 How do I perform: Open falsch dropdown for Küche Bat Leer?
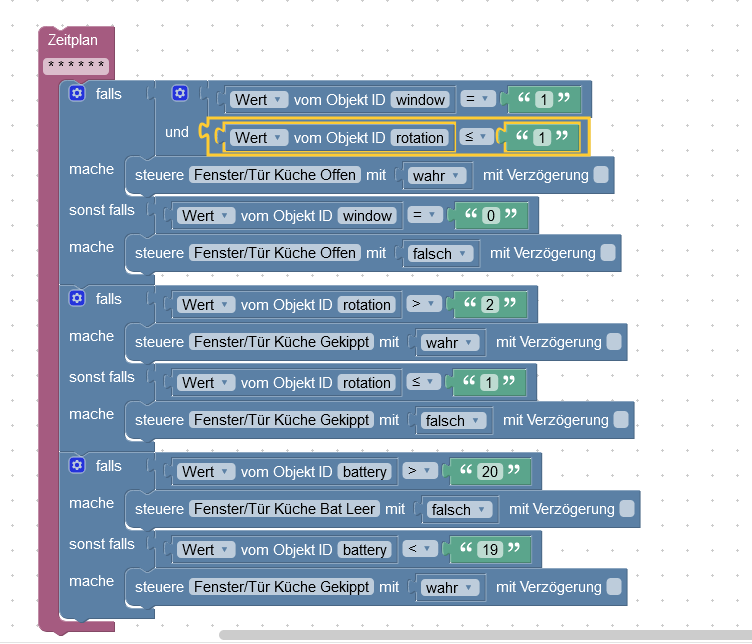[x=459, y=509]
